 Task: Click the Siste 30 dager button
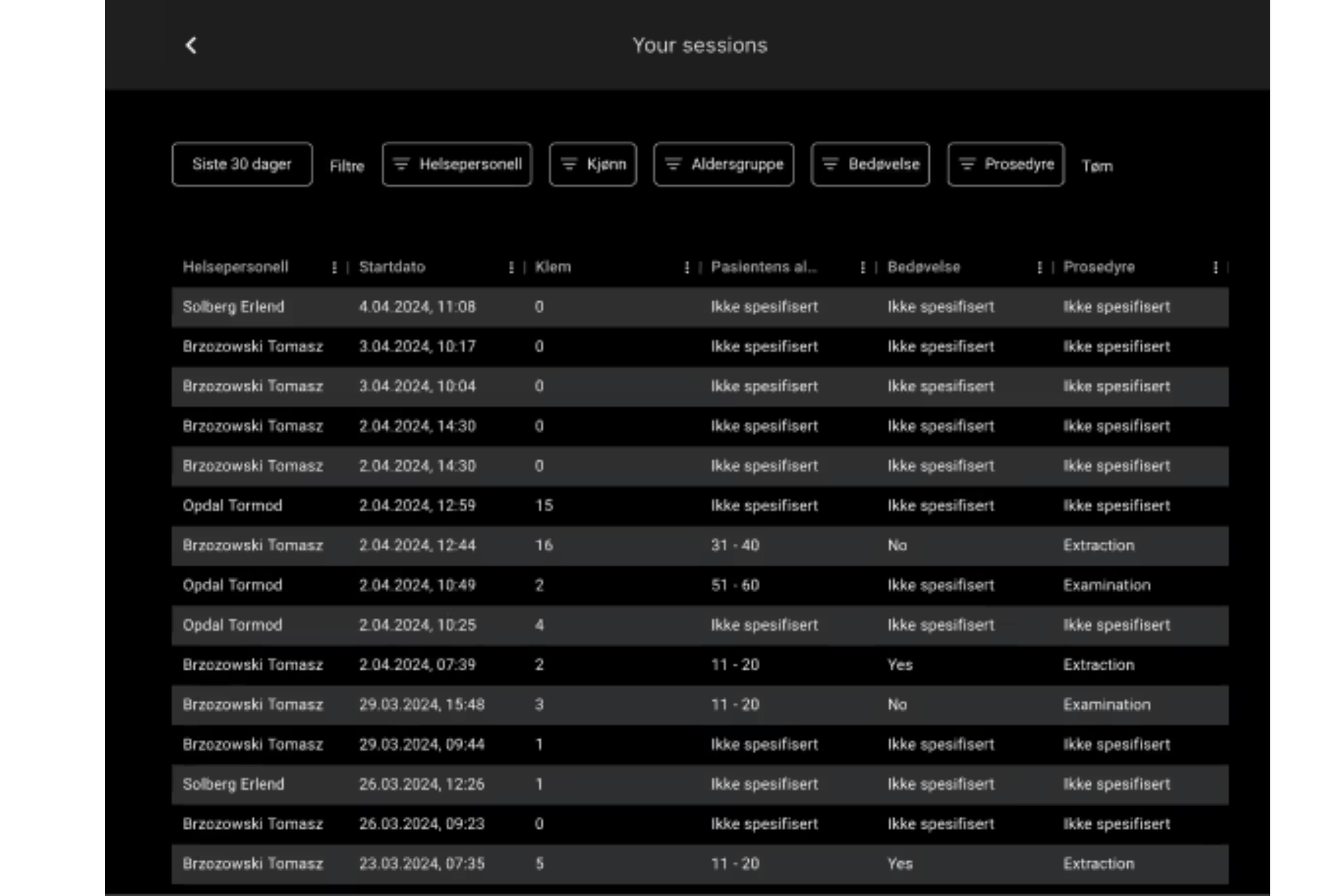pyautogui.click(x=242, y=164)
